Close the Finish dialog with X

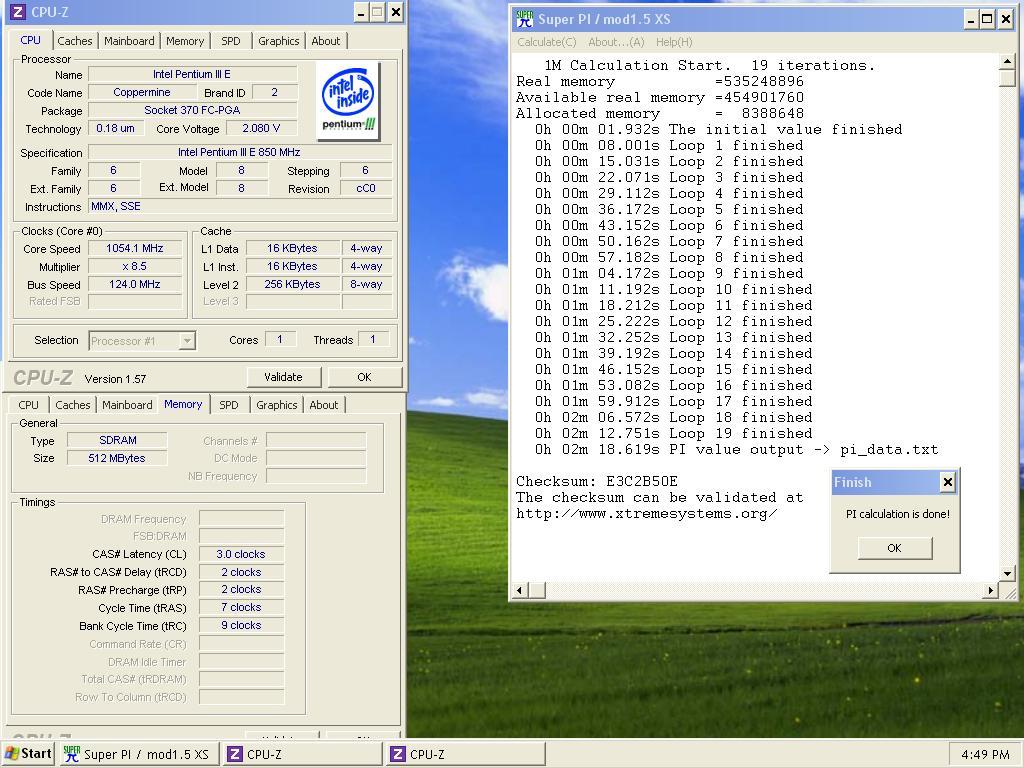pos(948,483)
